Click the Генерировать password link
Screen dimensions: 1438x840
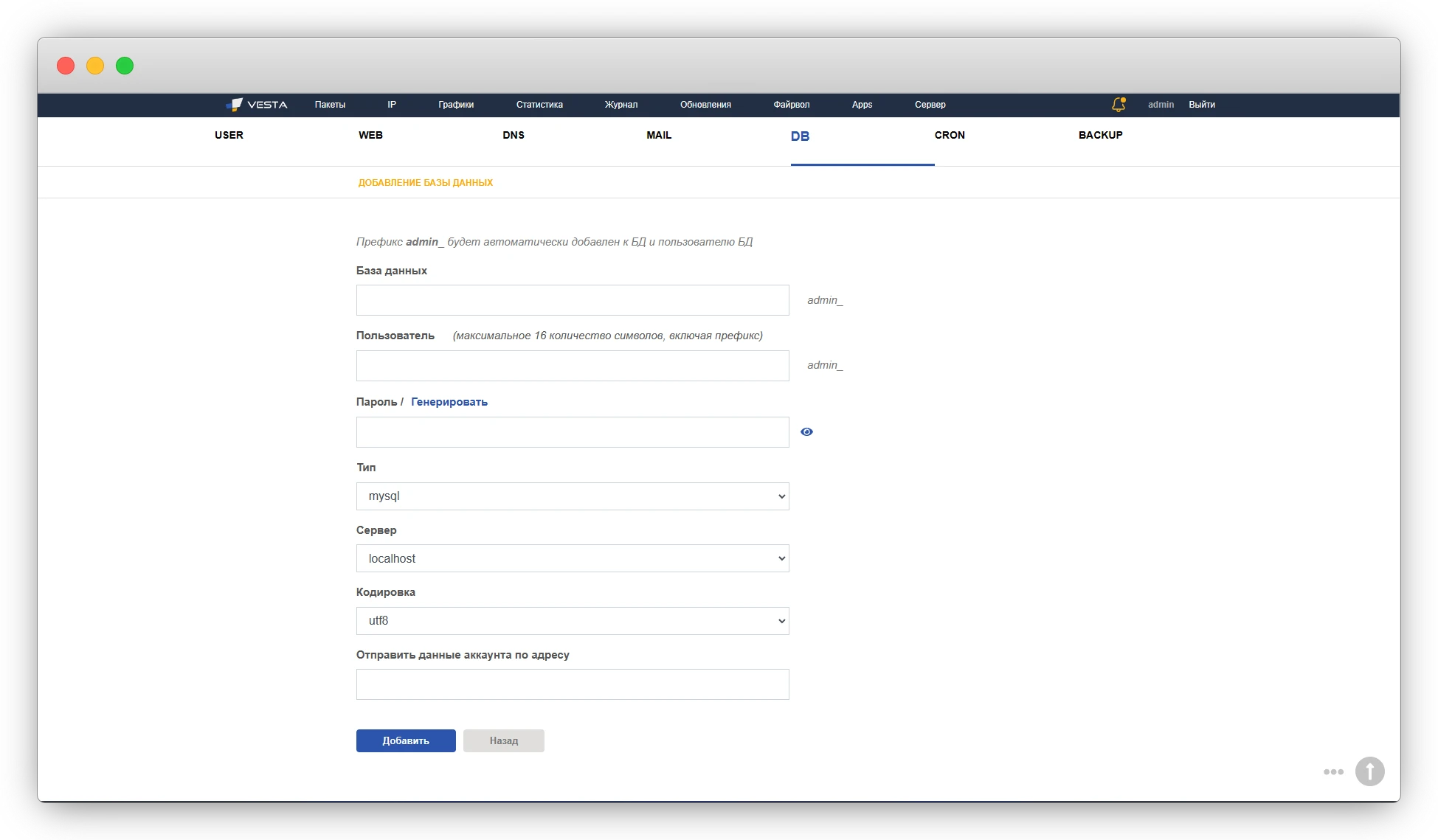point(449,402)
